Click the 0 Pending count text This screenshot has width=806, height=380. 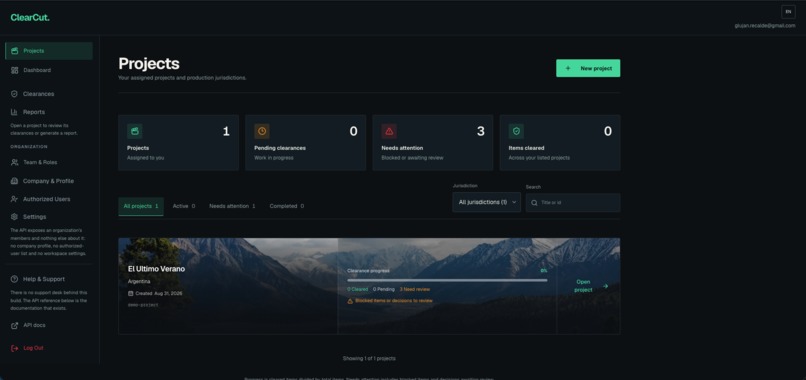tap(383, 289)
